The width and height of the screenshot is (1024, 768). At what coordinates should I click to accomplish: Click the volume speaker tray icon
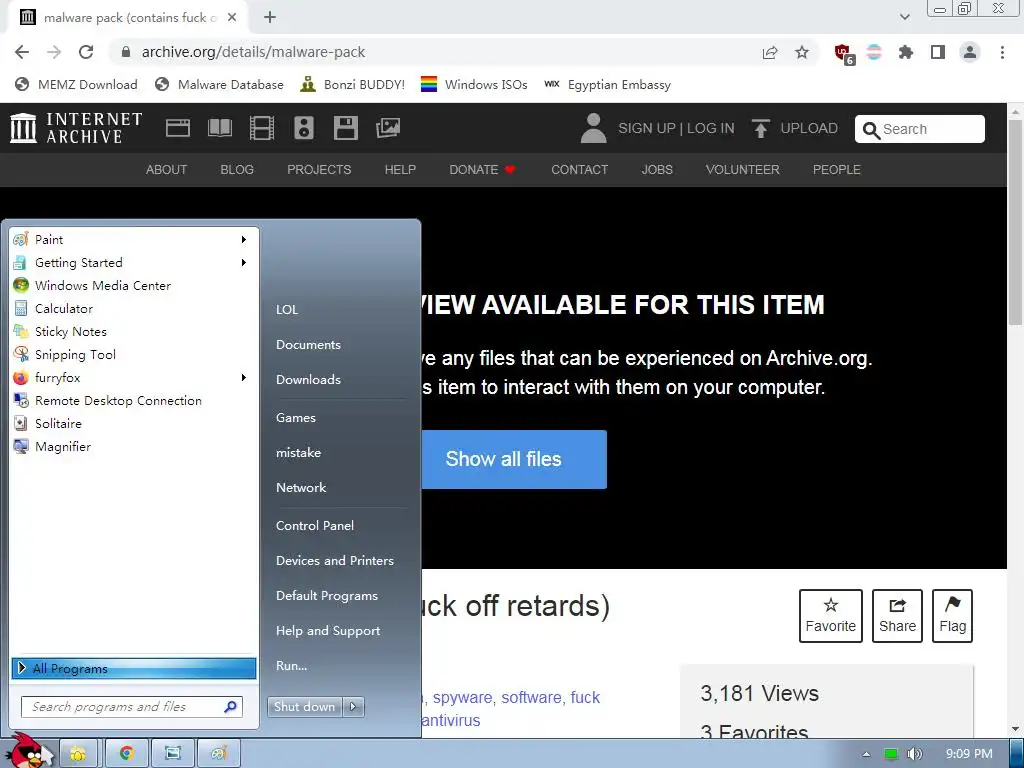914,754
